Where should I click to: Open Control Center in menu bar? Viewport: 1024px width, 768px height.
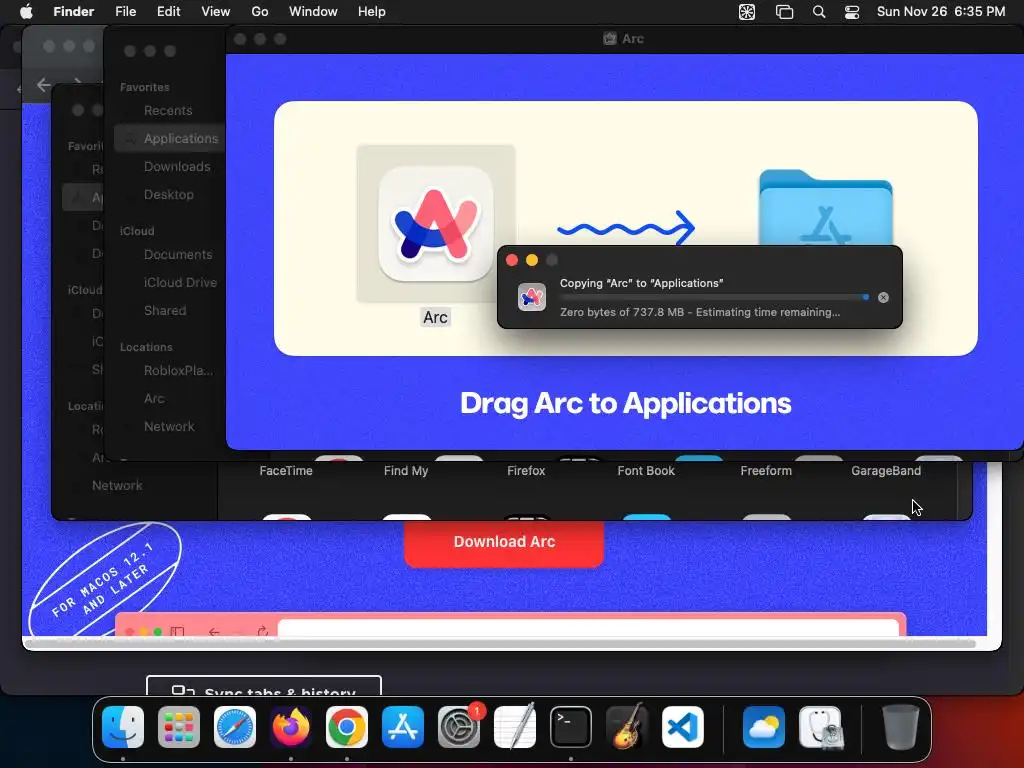tap(852, 12)
